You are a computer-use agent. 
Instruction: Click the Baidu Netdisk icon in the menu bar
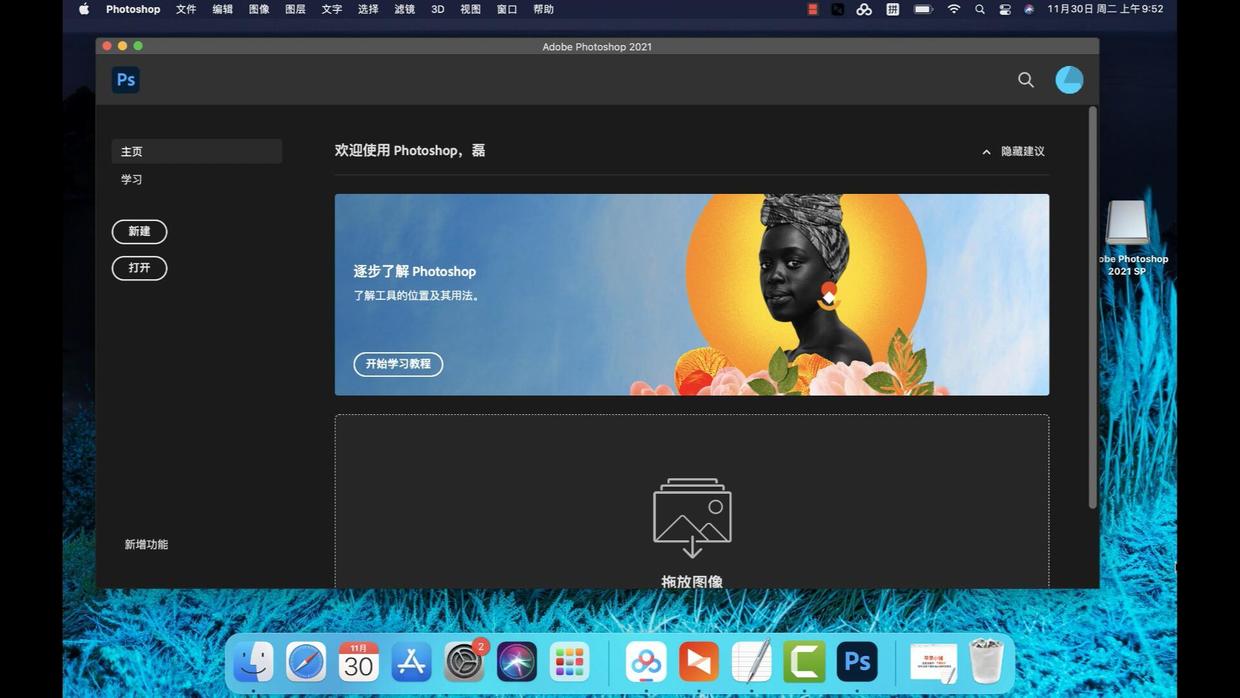click(x=864, y=9)
